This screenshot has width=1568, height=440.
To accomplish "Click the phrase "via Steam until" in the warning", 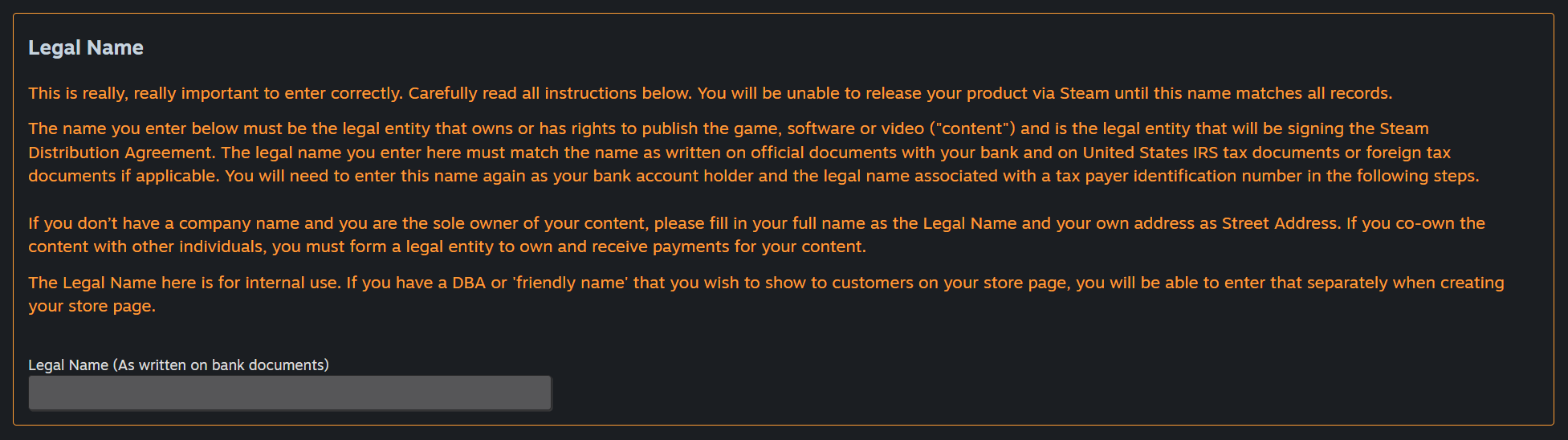I will [1089, 93].
